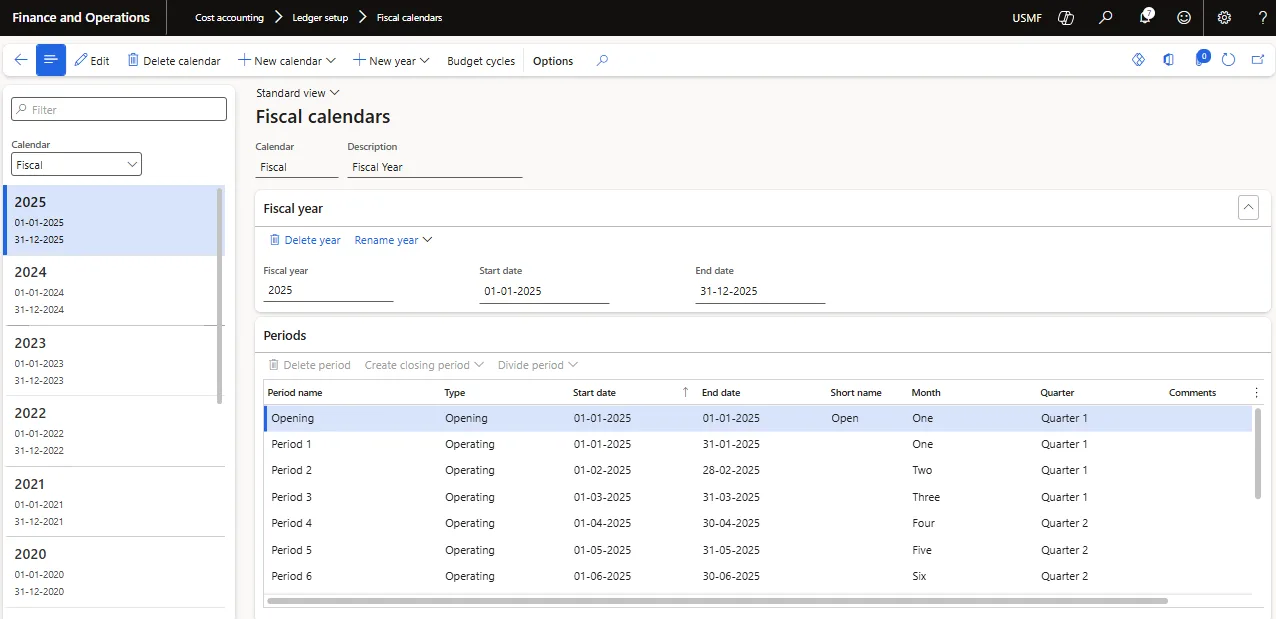Click the Filter input field
This screenshot has height=619, width=1276.
[119, 109]
